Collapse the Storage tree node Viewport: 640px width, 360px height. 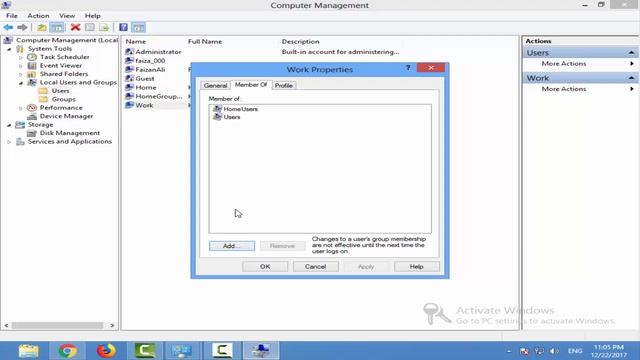[x=9, y=125]
